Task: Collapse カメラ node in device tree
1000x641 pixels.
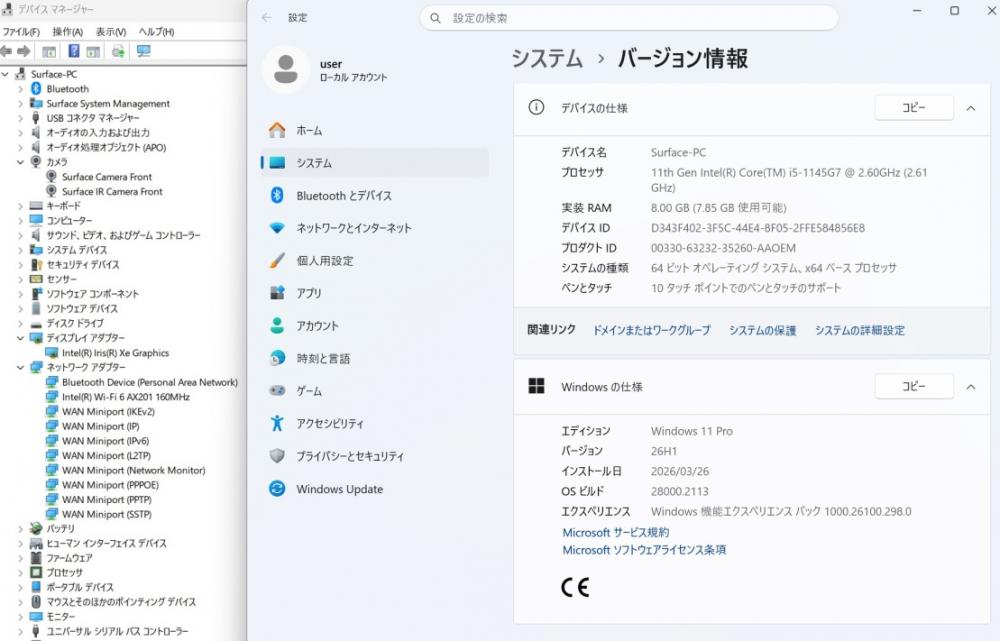Action: point(20,162)
